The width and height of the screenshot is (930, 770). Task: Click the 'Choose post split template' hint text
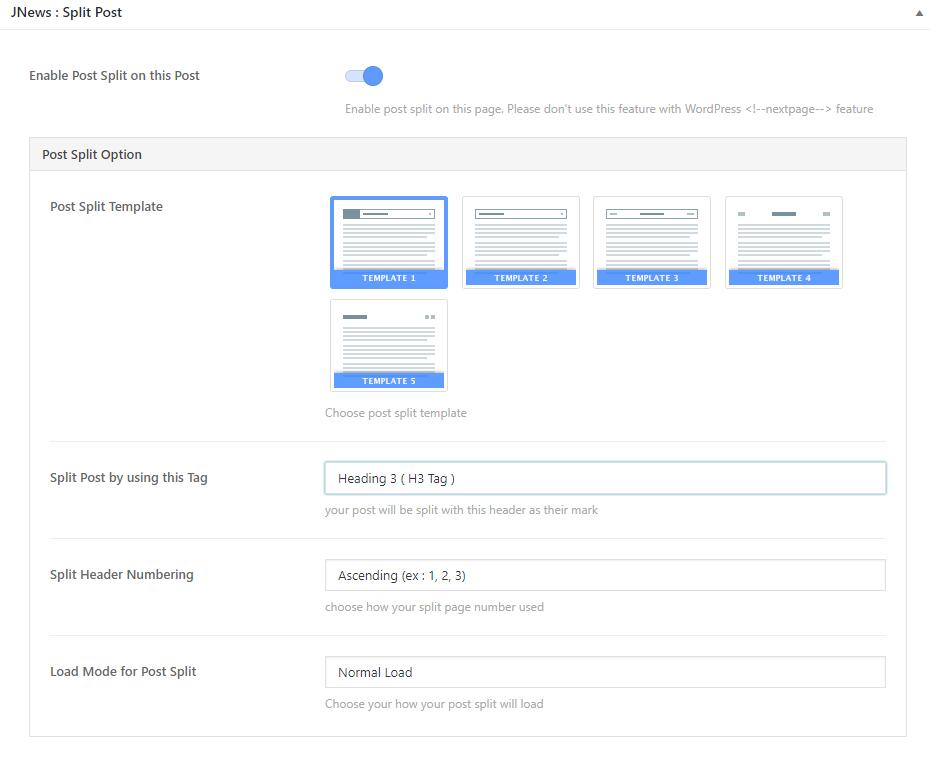pos(396,413)
